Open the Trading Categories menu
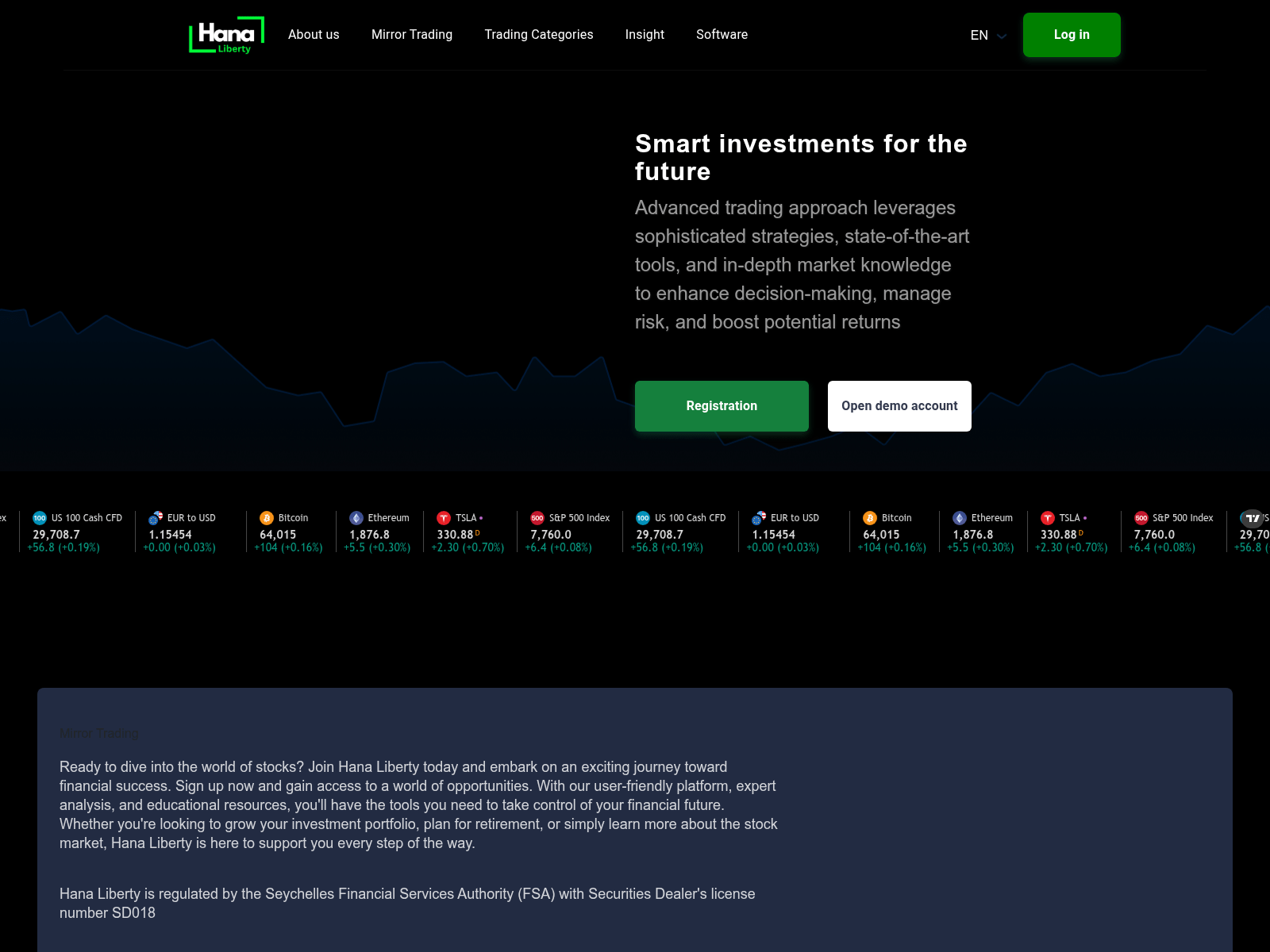The image size is (1270, 952). [x=539, y=35]
